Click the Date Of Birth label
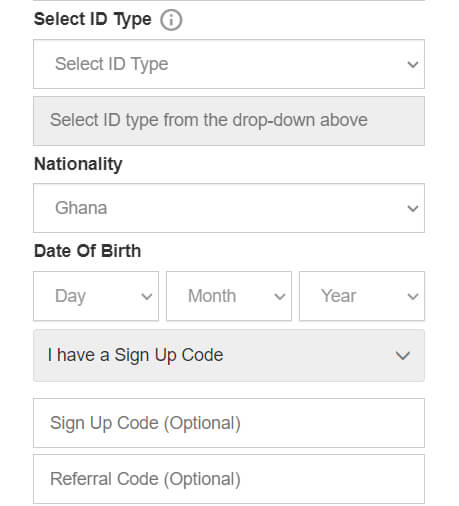 tap(87, 251)
